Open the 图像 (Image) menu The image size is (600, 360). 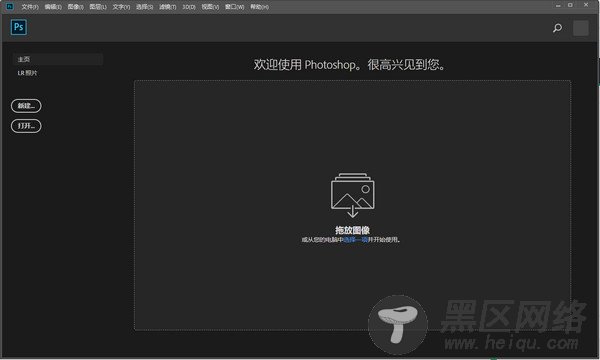(75, 7)
